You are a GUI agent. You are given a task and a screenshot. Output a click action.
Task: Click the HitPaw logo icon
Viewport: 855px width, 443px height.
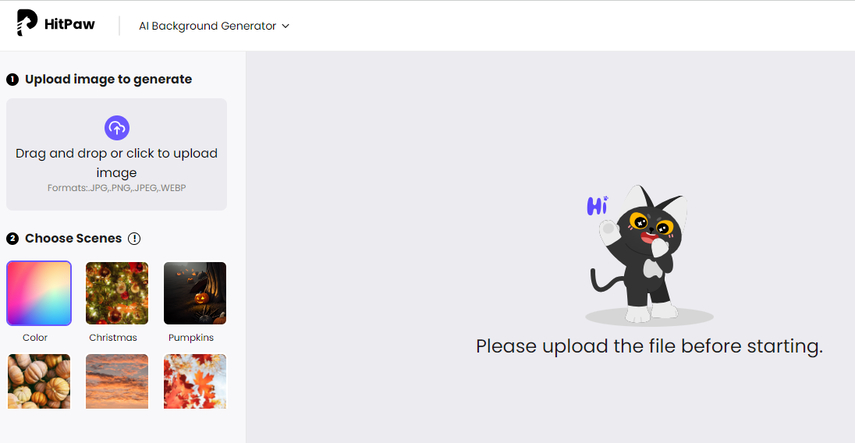coord(26,23)
